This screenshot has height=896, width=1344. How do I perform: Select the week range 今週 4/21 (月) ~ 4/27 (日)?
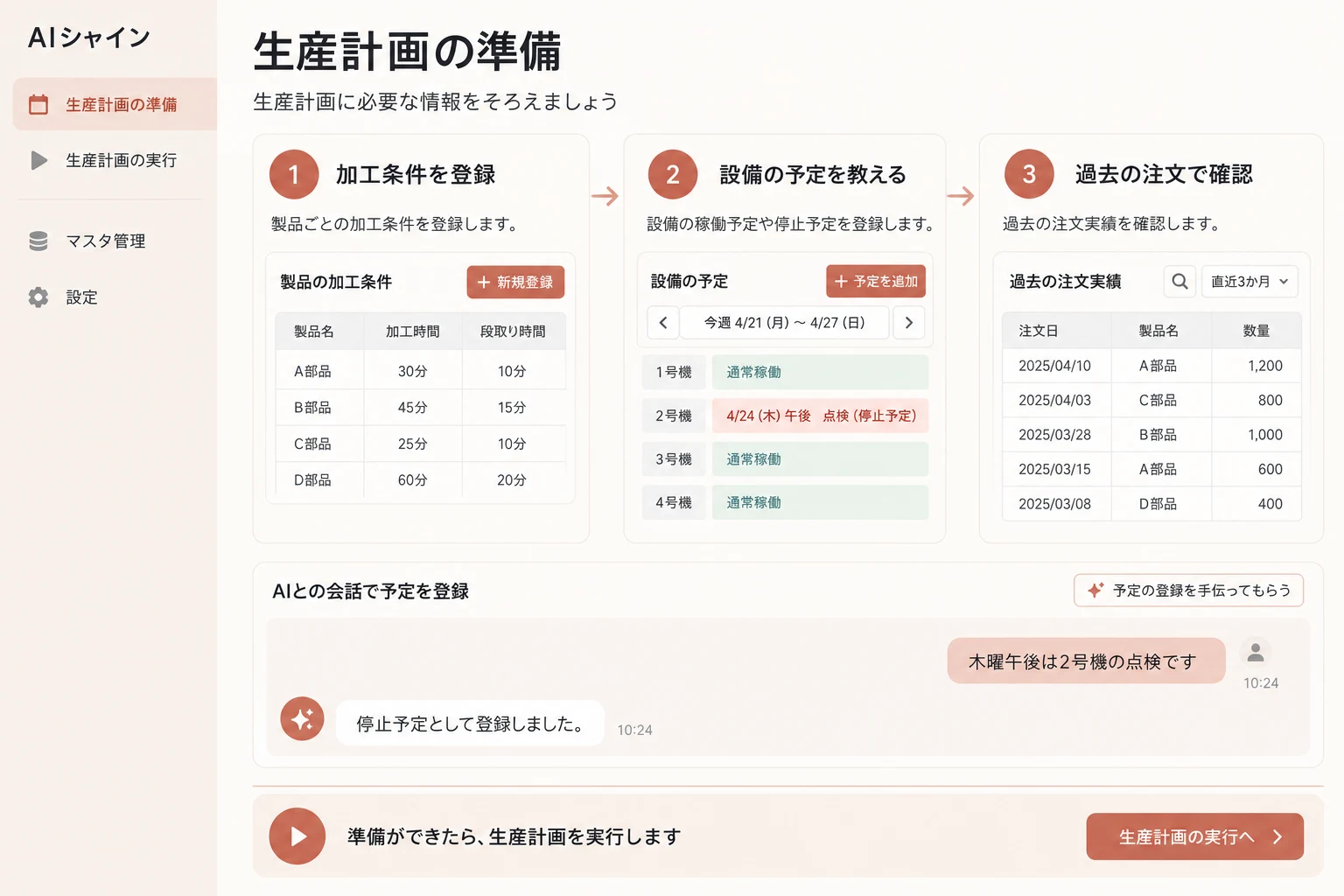pos(785,323)
